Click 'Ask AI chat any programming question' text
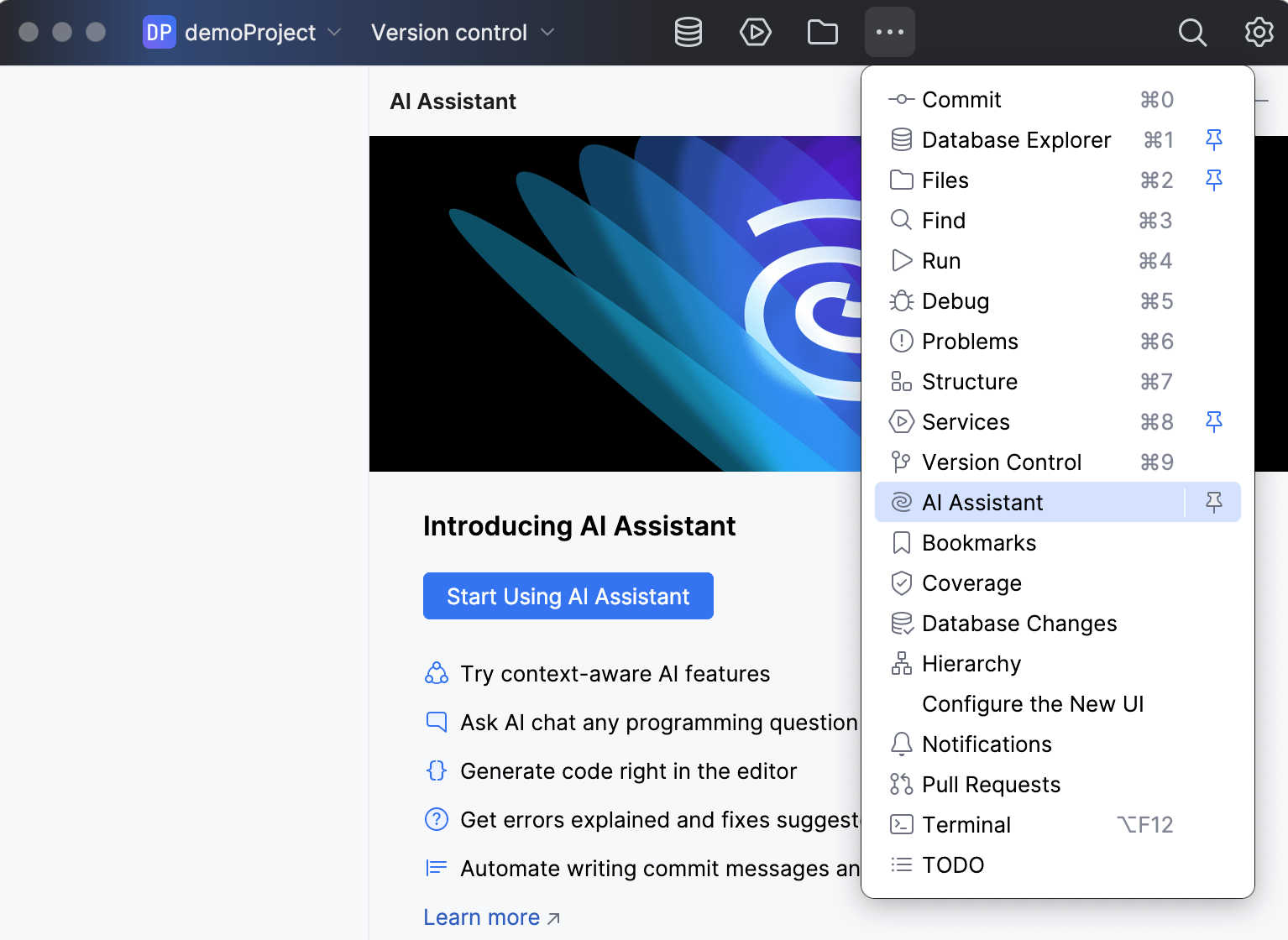The image size is (1288, 940). tap(659, 723)
